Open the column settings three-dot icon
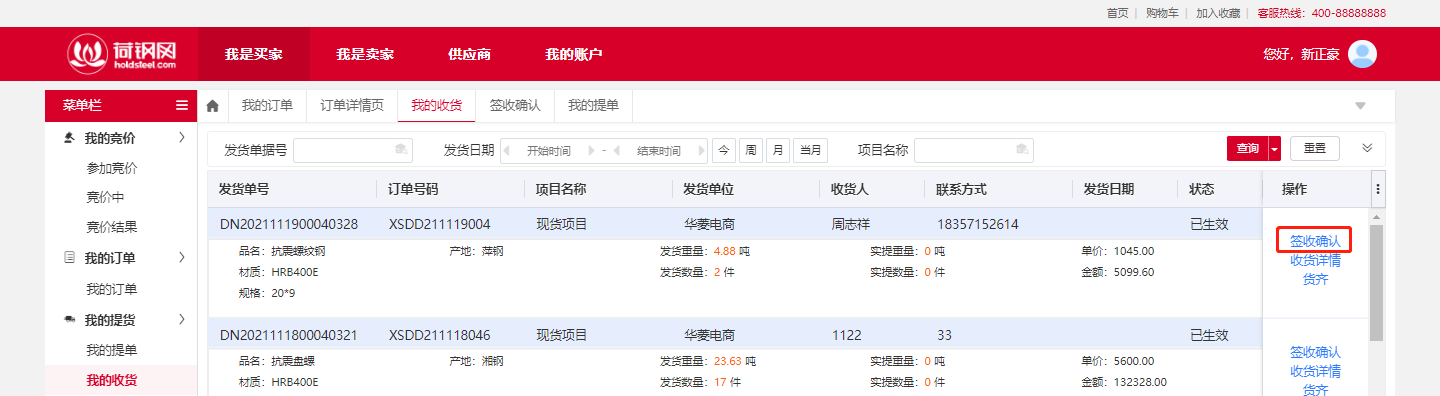This screenshot has height=396, width=1440. (1378, 189)
